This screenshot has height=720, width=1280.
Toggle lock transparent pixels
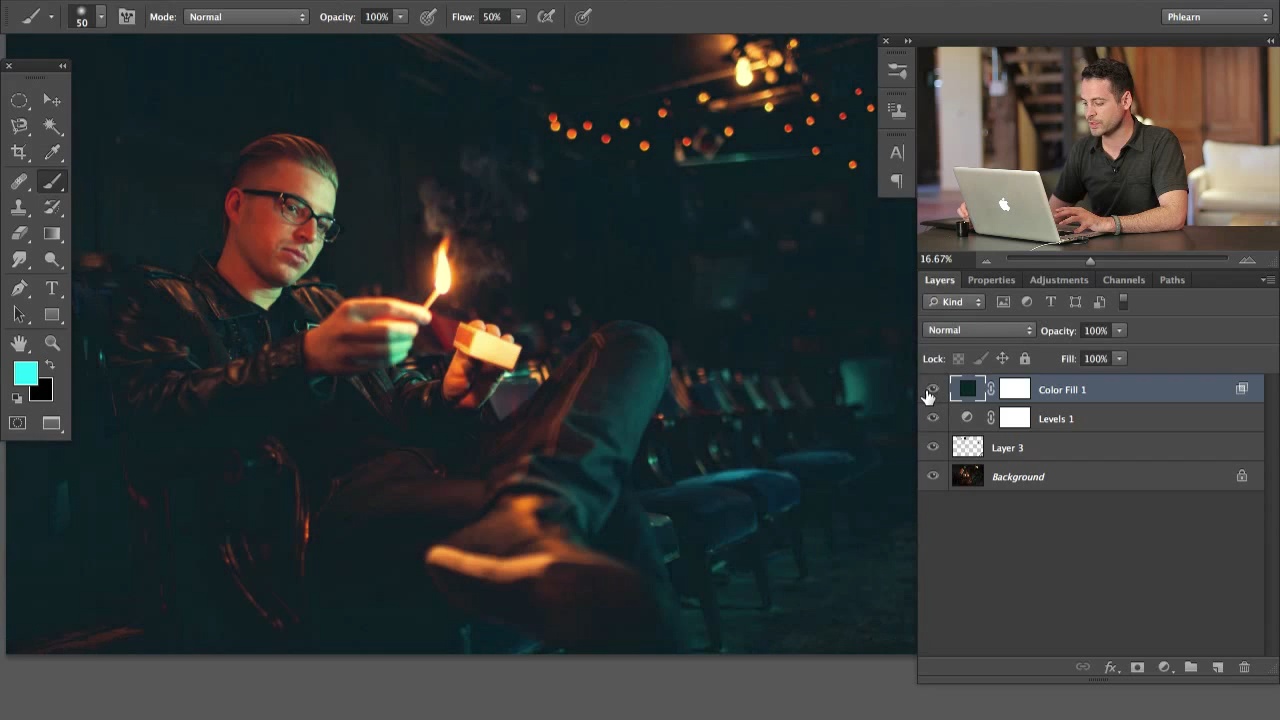(x=958, y=359)
